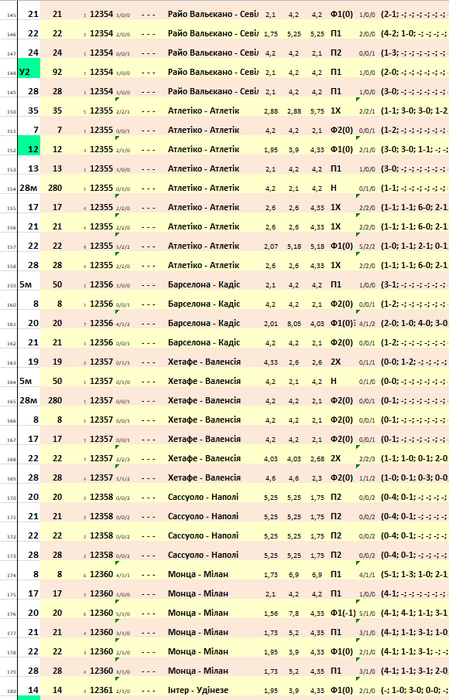Click '2X' bet cell in row 163
The width and height of the screenshot is (449, 700).
pyautogui.click(x=336, y=362)
